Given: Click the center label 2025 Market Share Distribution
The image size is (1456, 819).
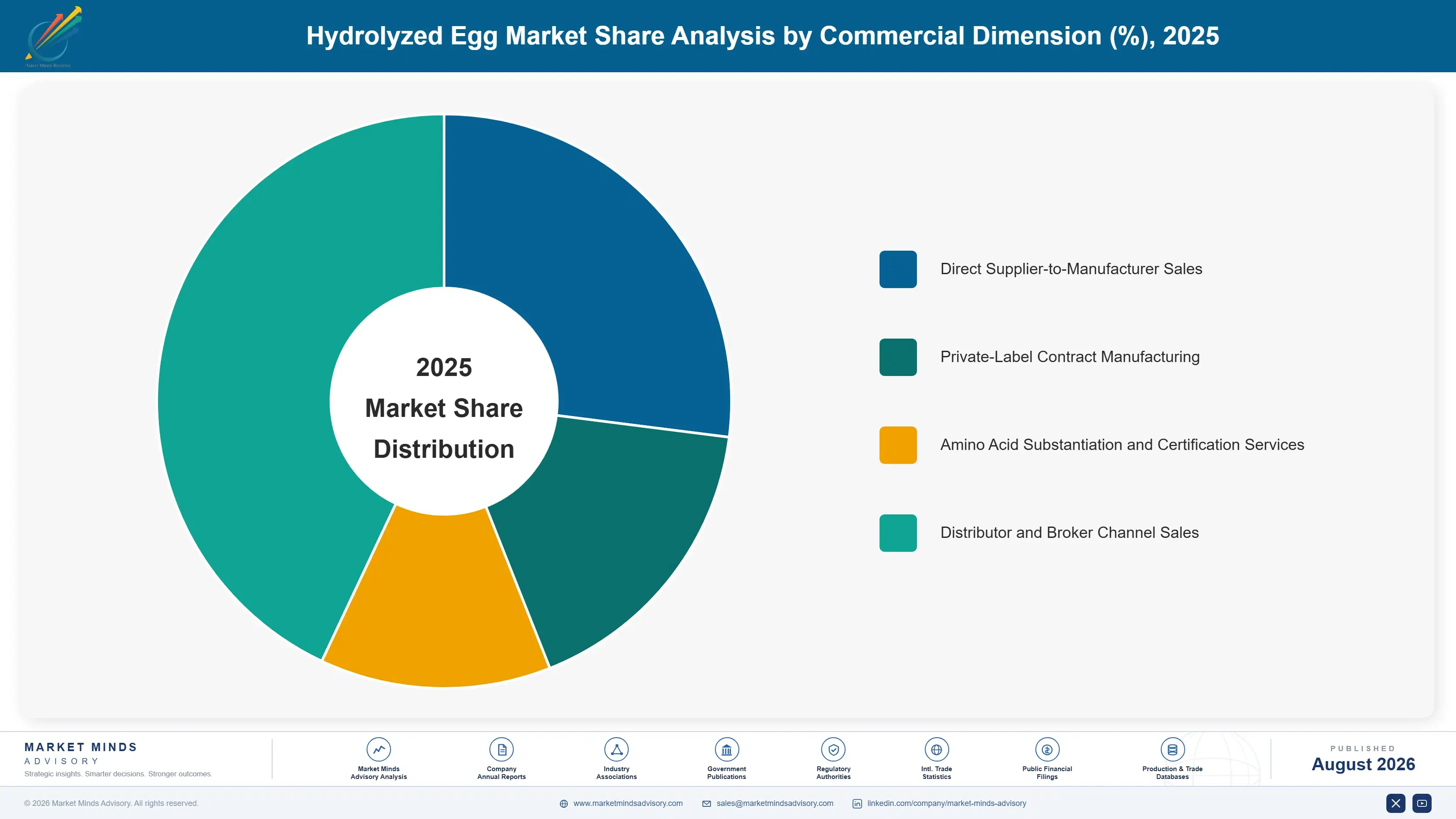Looking at the screenshot, I should coord(444,408).
